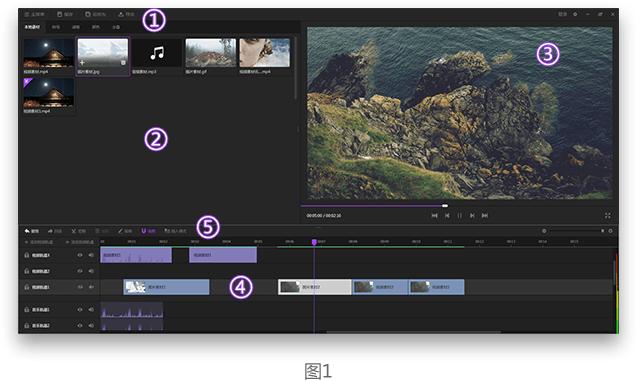The width and height of the screenshot is (637, 380).
Task: Click the timeline horizontal scrollbar
Action: pos(414,332)
